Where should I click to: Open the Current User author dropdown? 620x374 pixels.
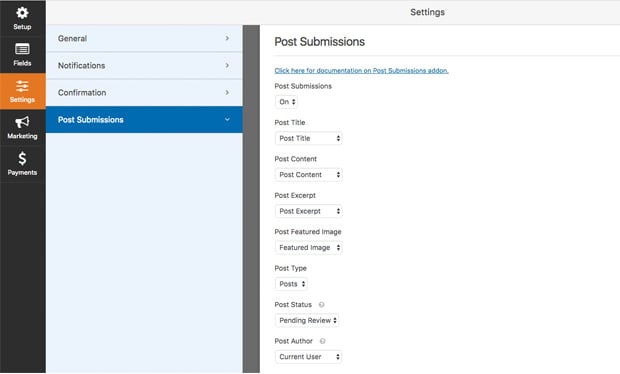(x=308, y=357)
